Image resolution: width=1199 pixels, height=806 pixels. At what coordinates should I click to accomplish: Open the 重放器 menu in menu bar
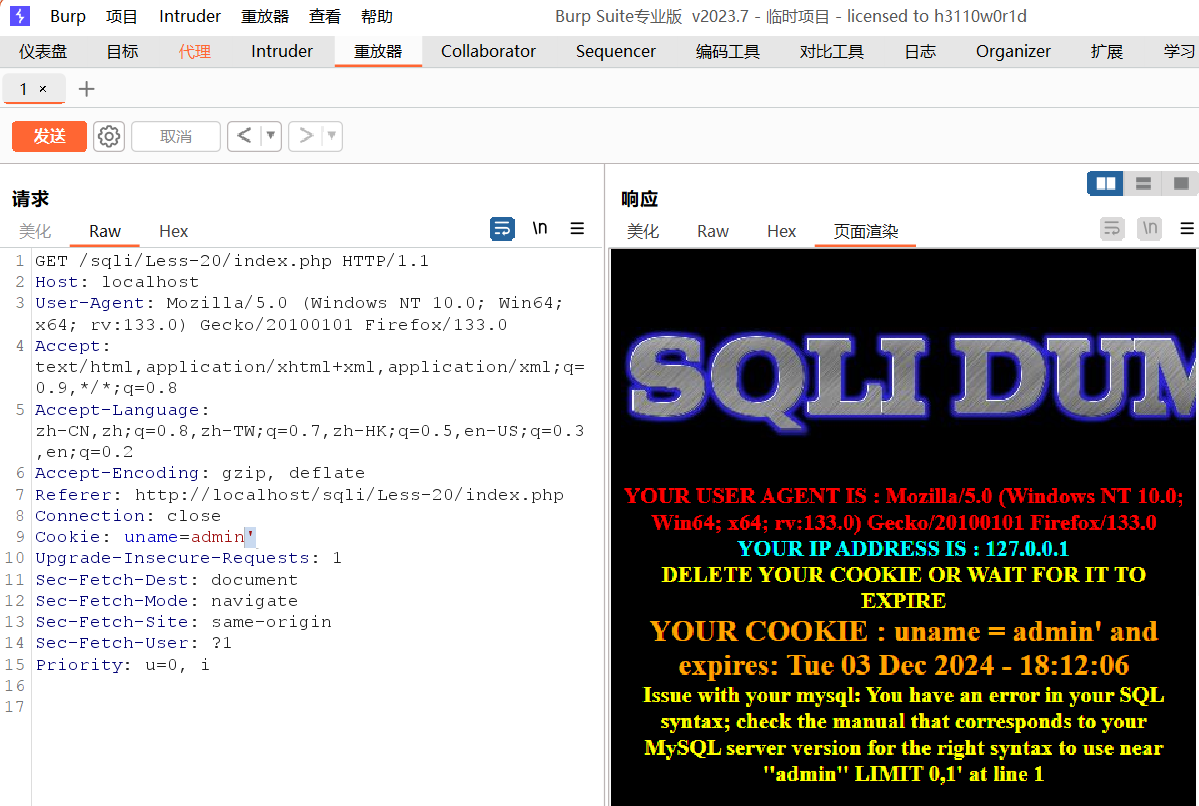coord(265,16)
